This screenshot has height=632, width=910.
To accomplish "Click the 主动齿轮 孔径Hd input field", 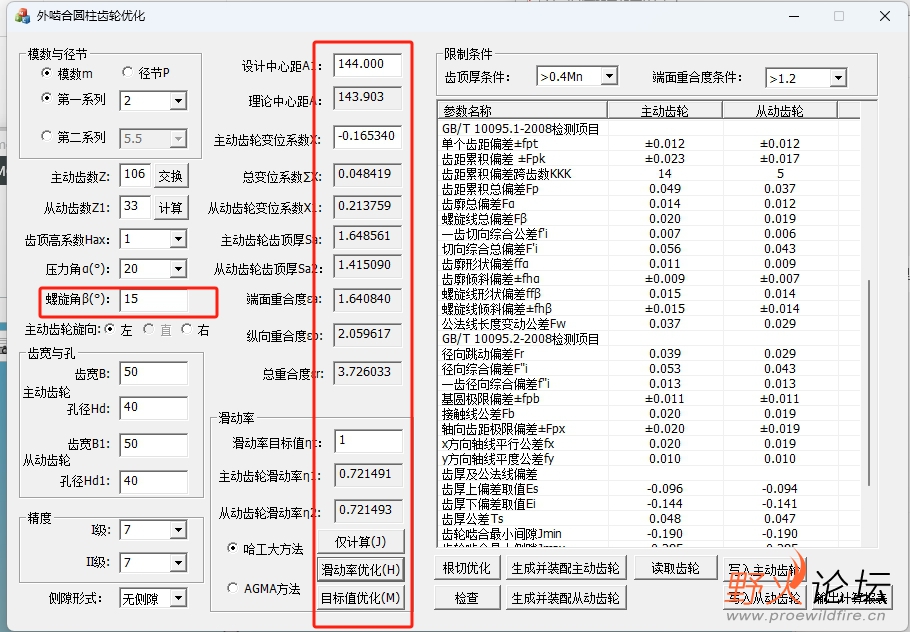I will click(154, 407).
